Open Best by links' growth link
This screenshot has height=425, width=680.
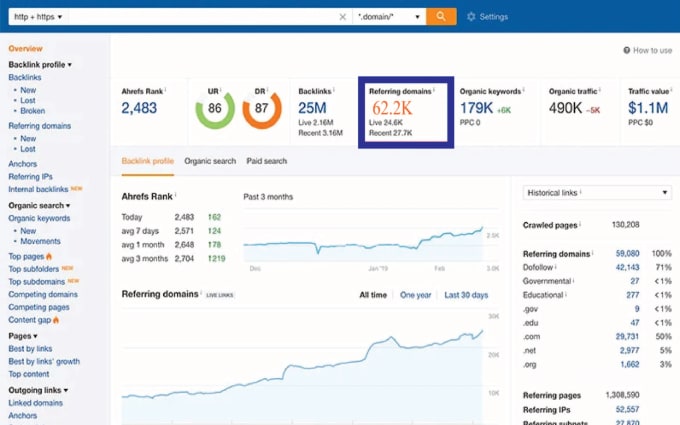coord(44,361)
